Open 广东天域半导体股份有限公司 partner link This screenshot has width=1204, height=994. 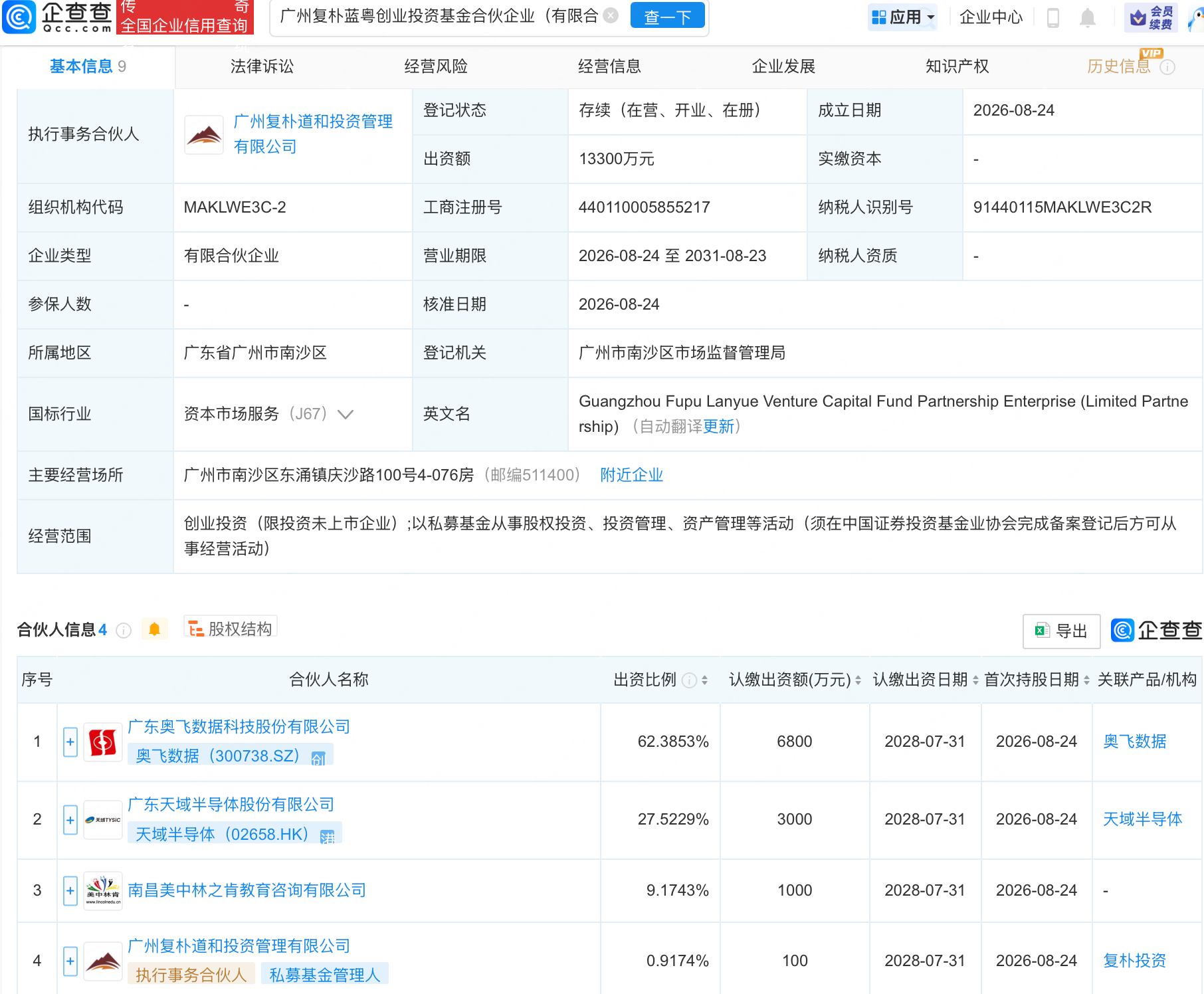click(231, 805)
